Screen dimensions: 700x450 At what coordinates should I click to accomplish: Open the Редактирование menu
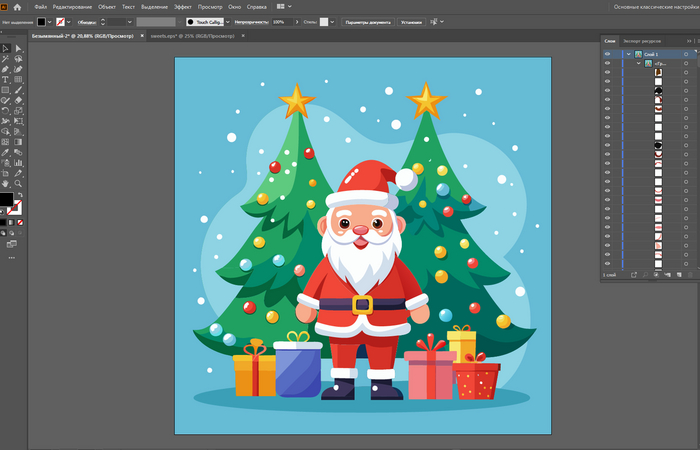coord(72,7)
